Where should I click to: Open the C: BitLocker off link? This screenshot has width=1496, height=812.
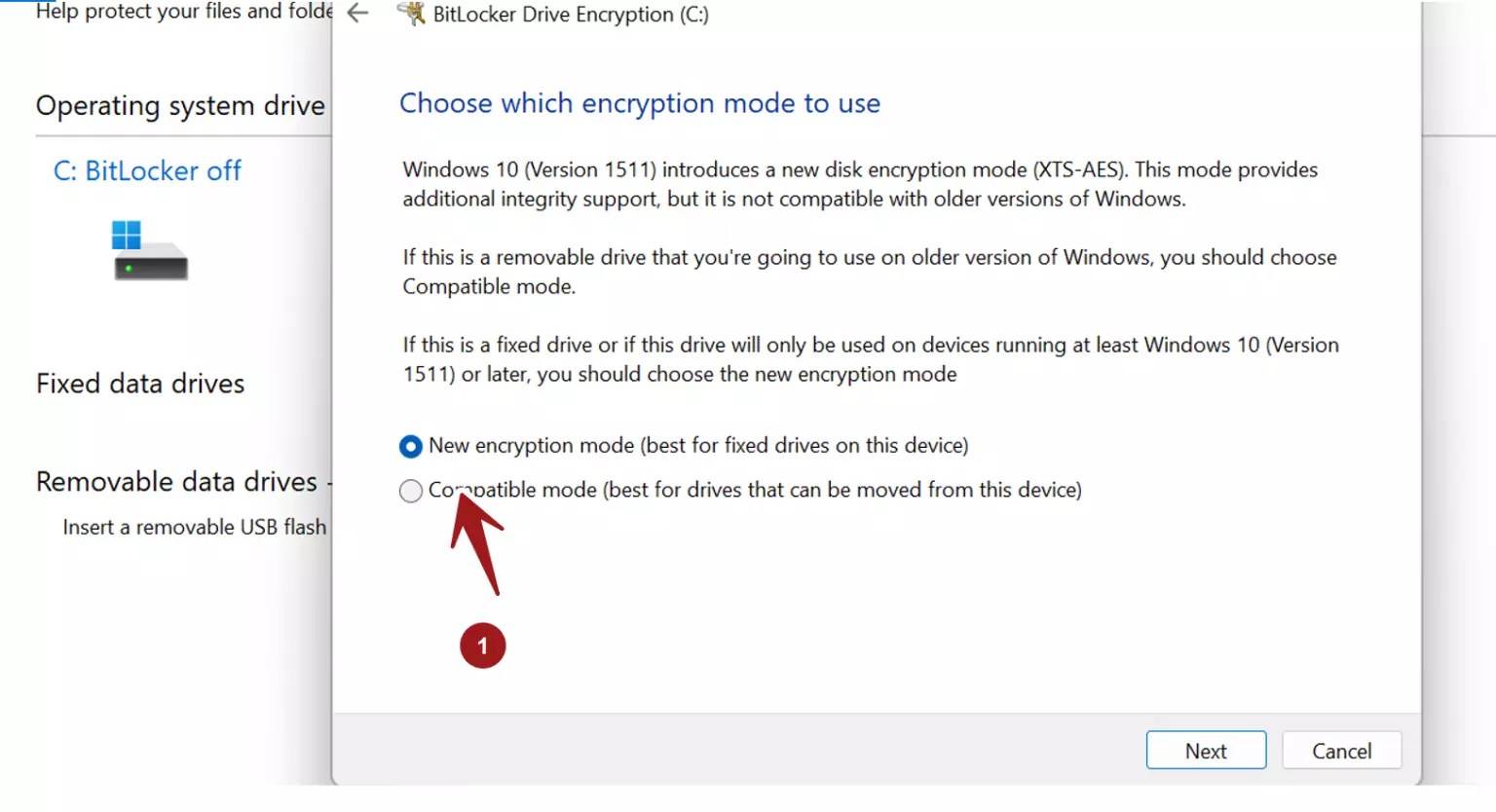(x=146, y=170)
